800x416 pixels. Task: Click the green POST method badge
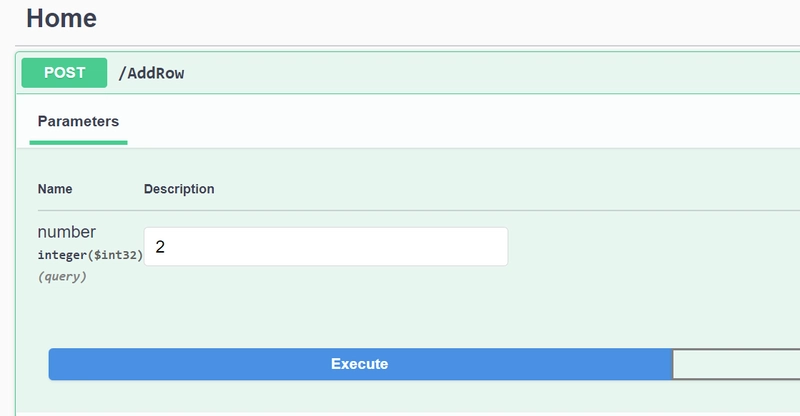click(64, 73)
